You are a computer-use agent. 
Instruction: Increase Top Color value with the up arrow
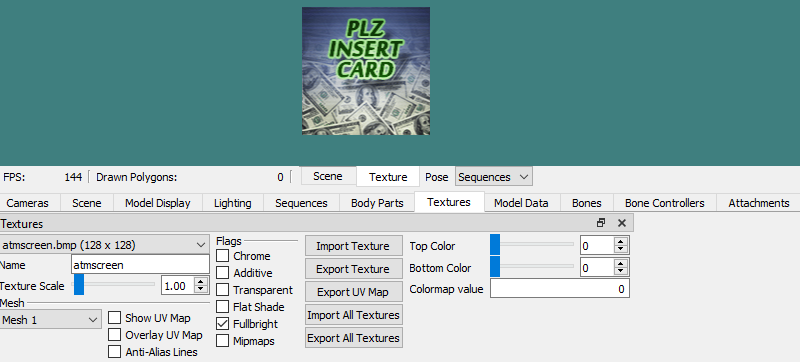[620, 242]
